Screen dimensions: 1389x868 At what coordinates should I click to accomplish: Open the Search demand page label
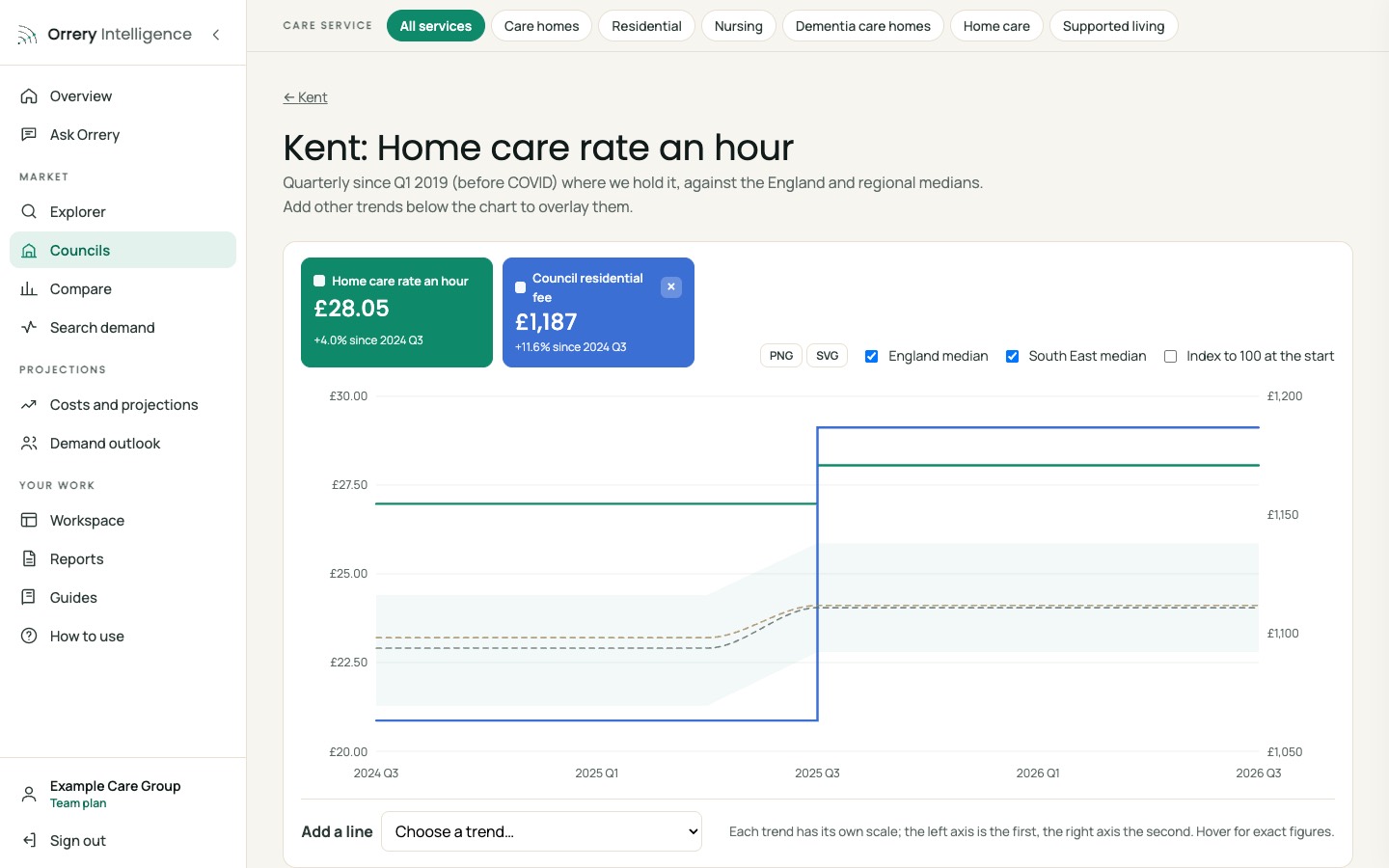[102, 328]
